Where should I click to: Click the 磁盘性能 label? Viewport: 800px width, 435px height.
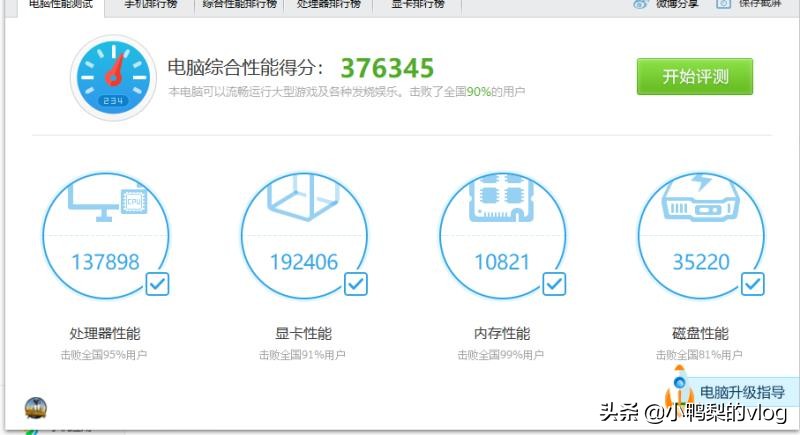click(x=700, y=334)
